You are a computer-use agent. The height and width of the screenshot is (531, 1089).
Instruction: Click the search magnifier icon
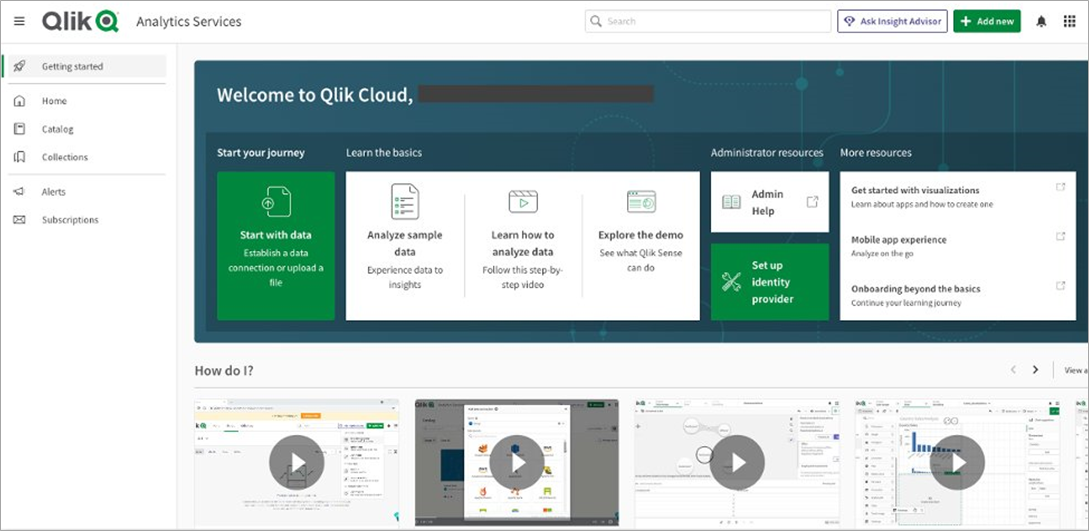(596, 22)
